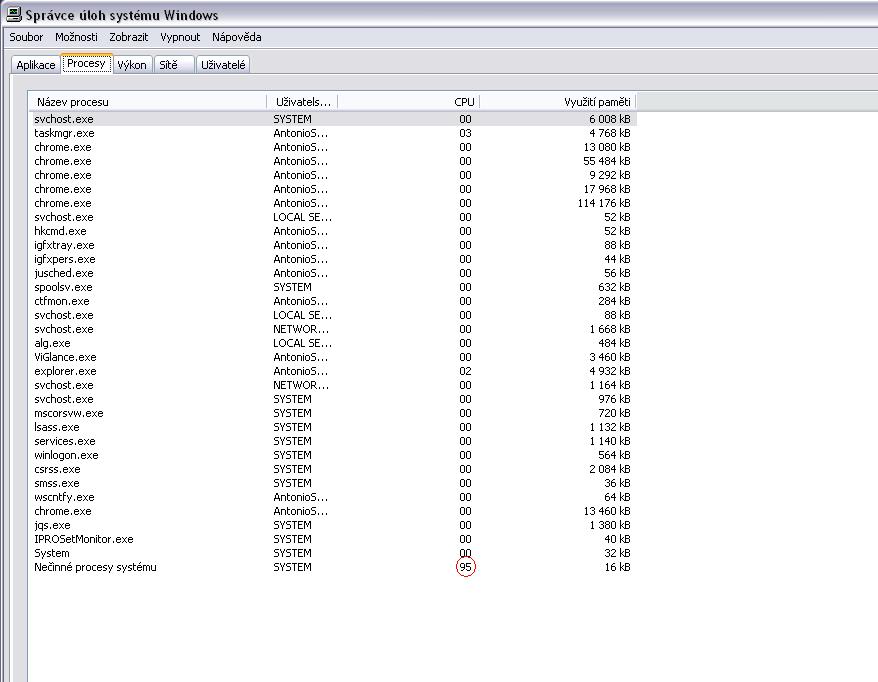Select the wscntfy.exe process
The image size is (878, 682).
tap(333, 497)
